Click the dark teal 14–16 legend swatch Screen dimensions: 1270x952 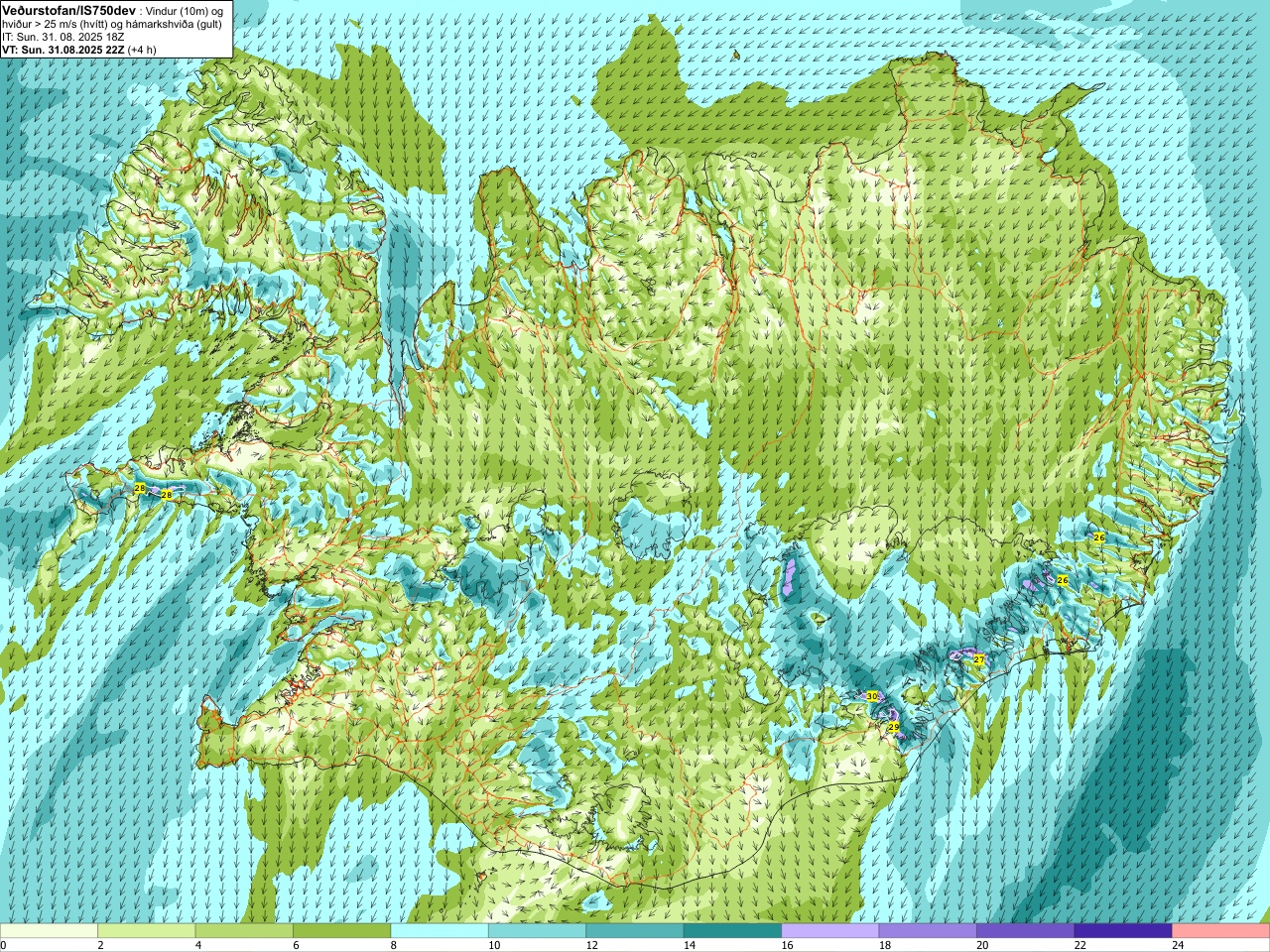[x=732, y=931]
